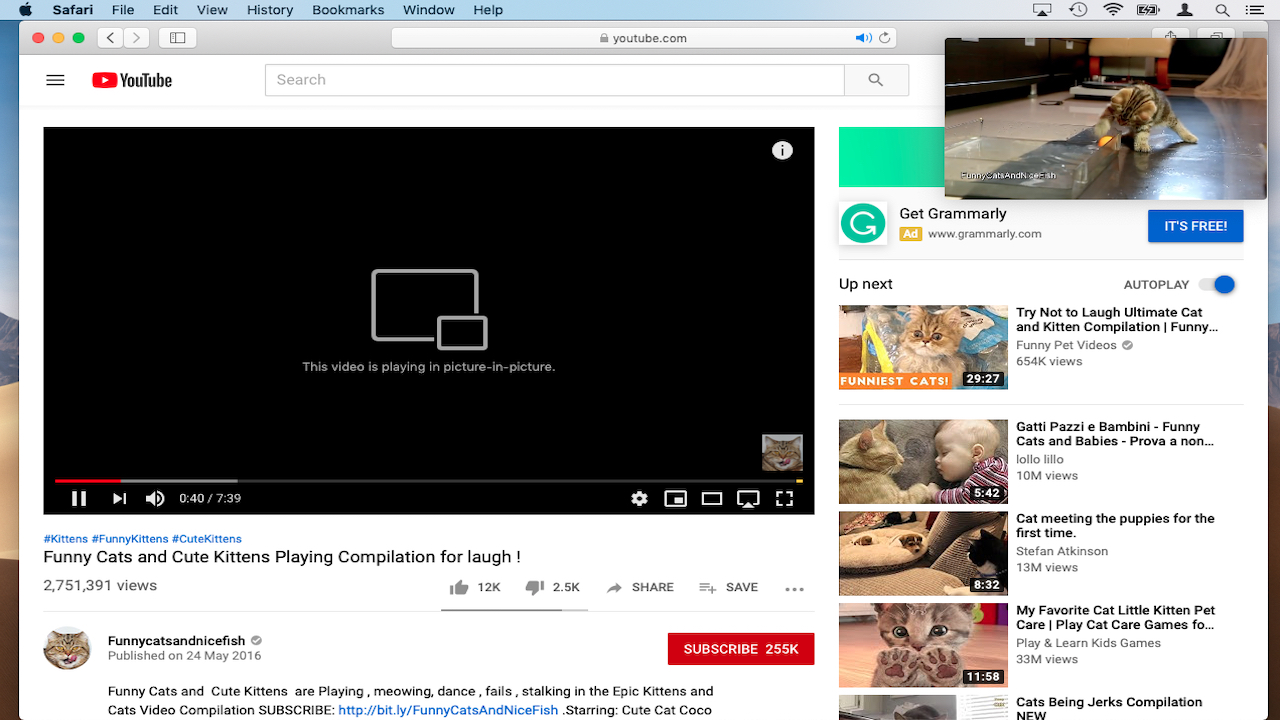1280x720 pixels.
Task: Open the Help menu
Action: point(488,10)
